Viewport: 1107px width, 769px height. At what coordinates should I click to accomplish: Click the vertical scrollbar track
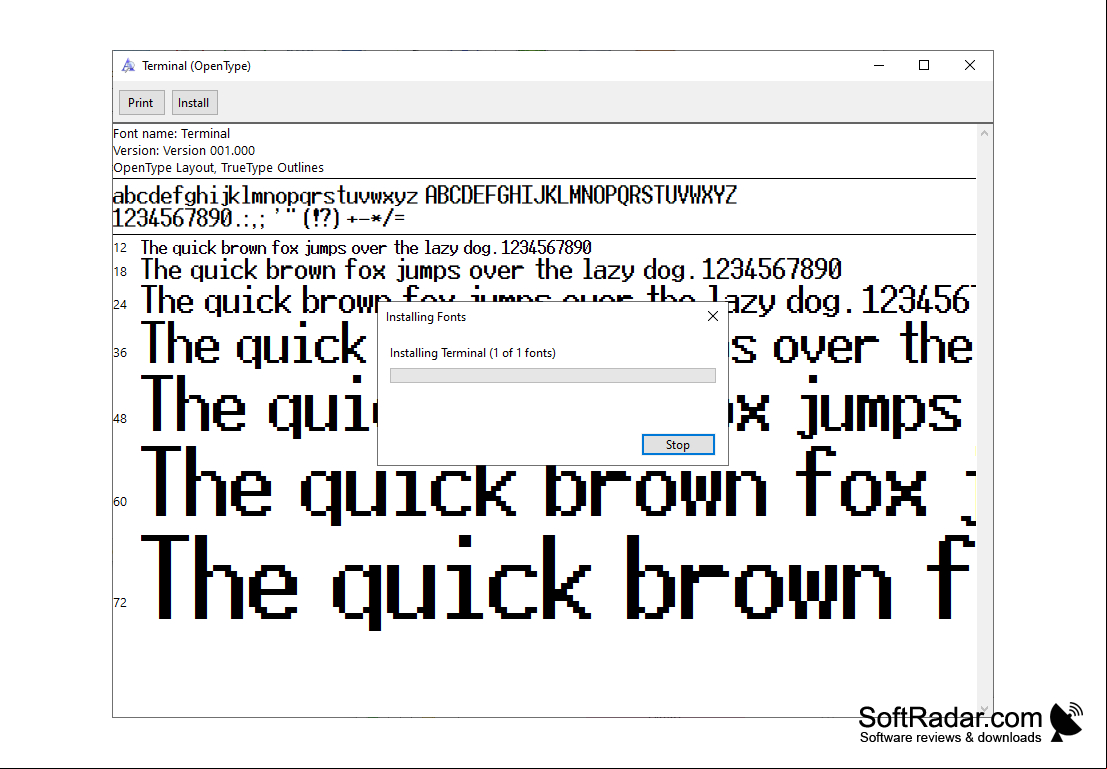(x=984, y=421)
